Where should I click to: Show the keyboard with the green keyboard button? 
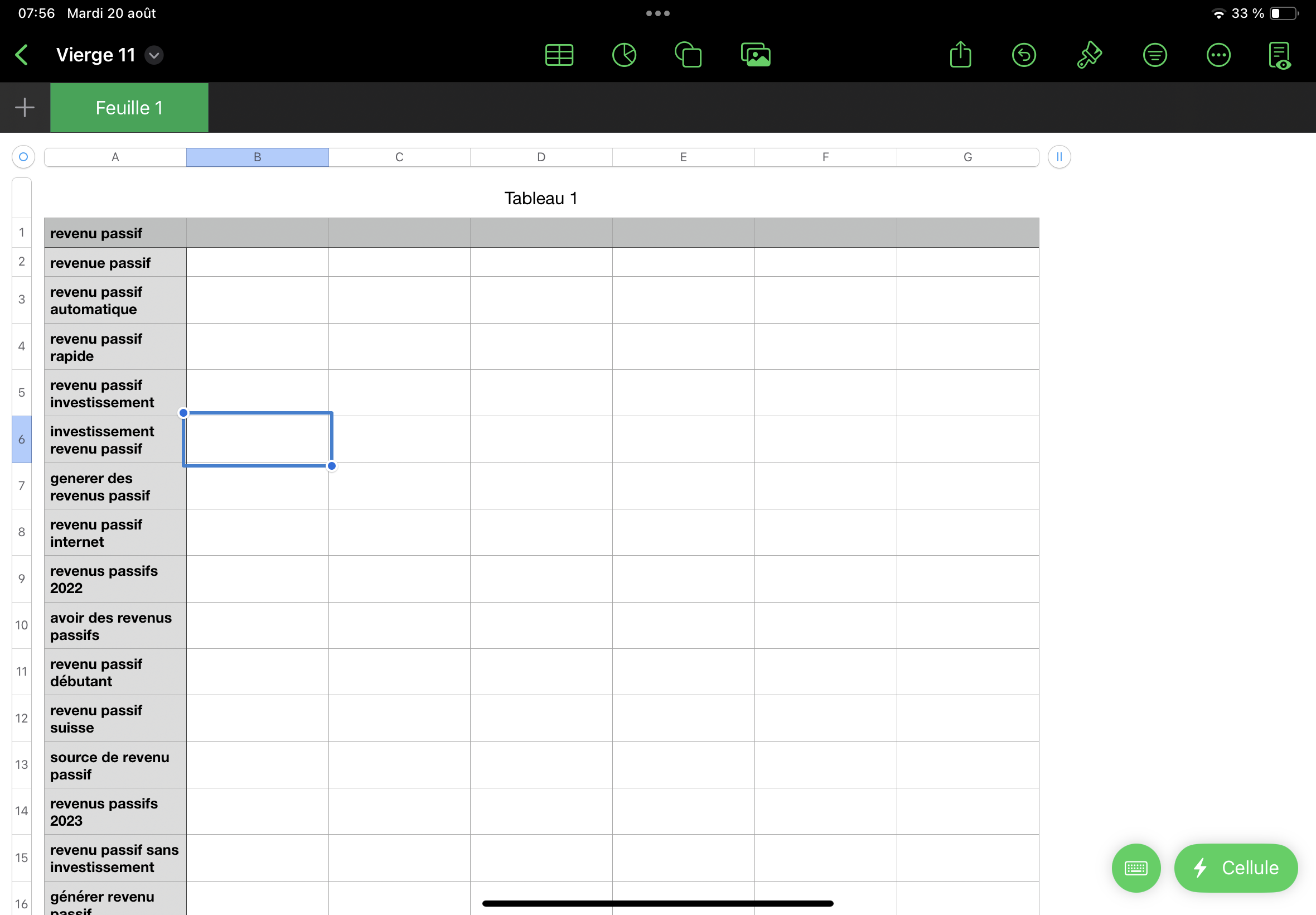click(1135, 868)
